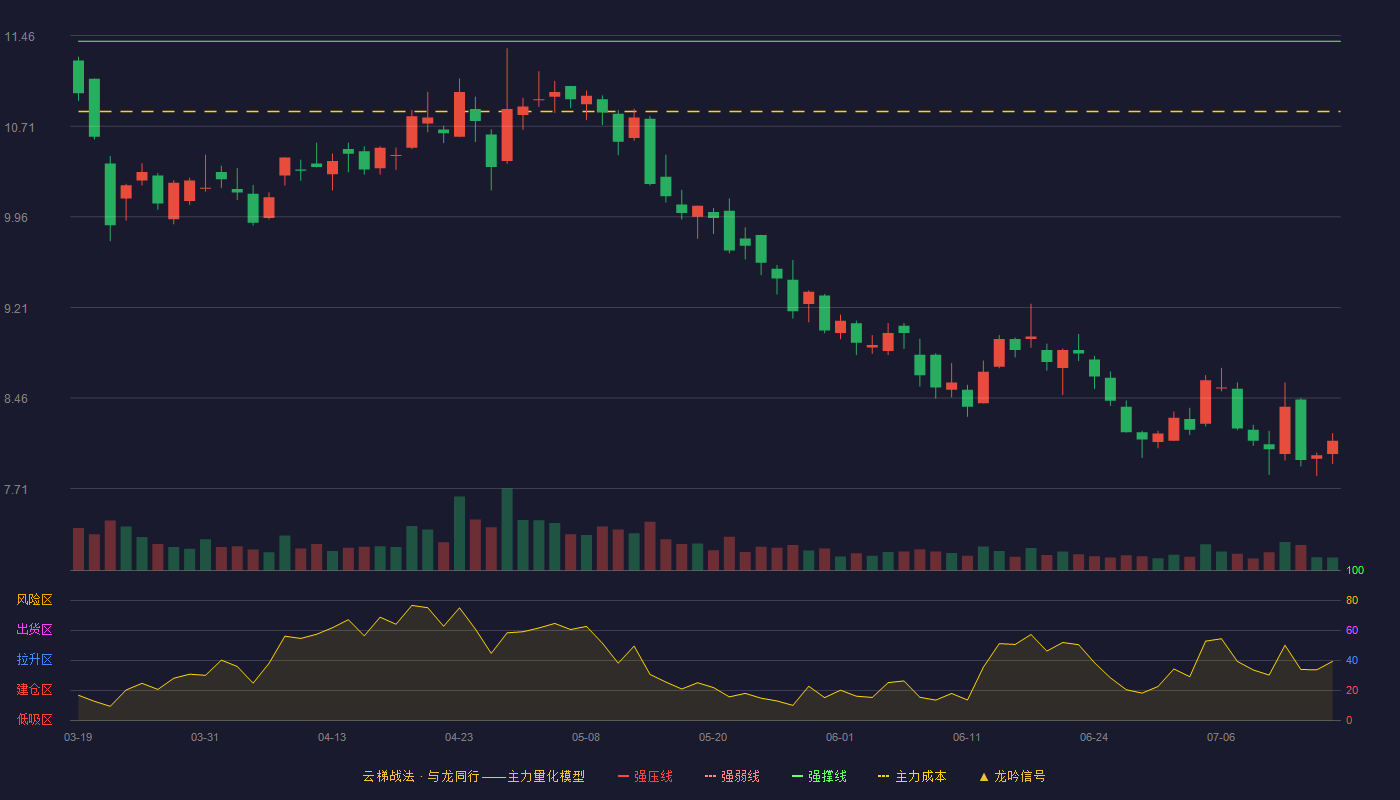The image size is (1400, 800).
Task: Click the 05-20 date label
Action: point(713,737)
